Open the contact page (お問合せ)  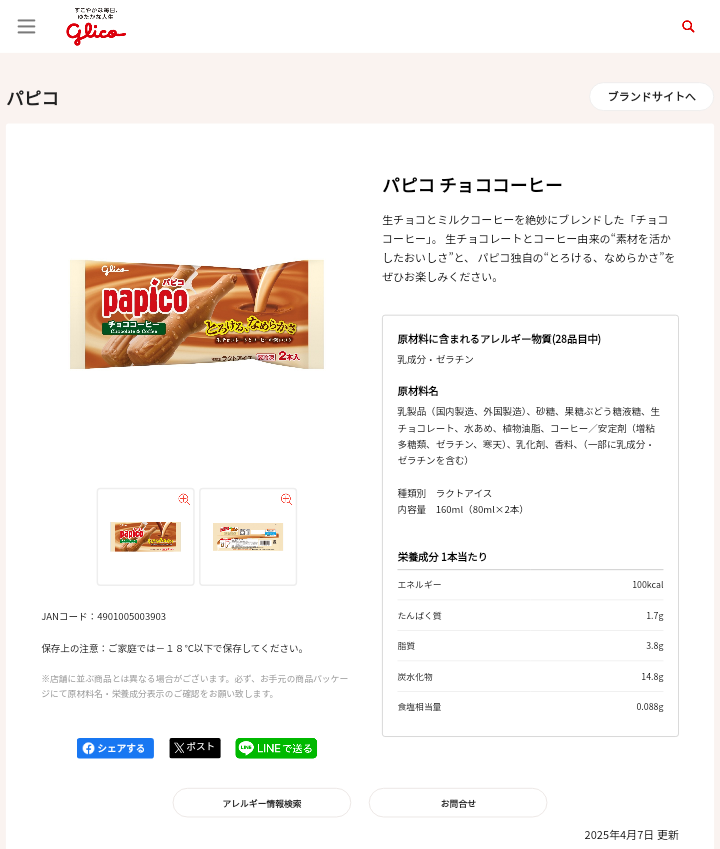pos(458,803)
